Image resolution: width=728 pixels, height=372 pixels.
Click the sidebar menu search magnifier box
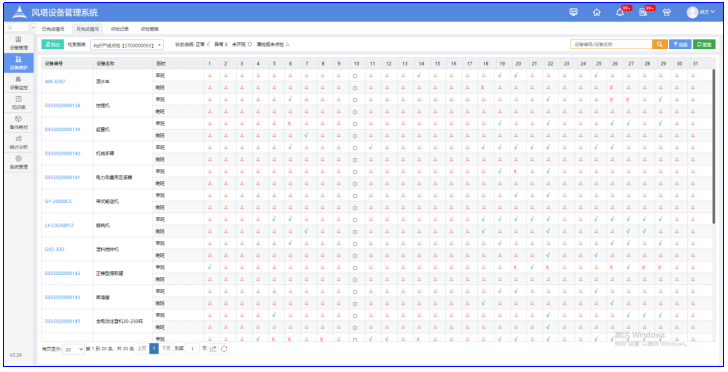17,28
